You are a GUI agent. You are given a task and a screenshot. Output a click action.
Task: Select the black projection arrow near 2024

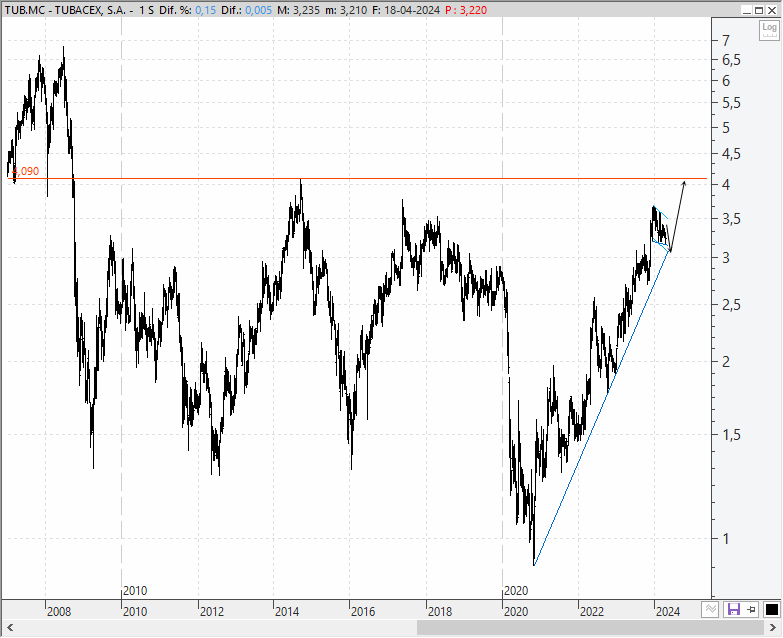pyautogui.click(x=678, y=216)
